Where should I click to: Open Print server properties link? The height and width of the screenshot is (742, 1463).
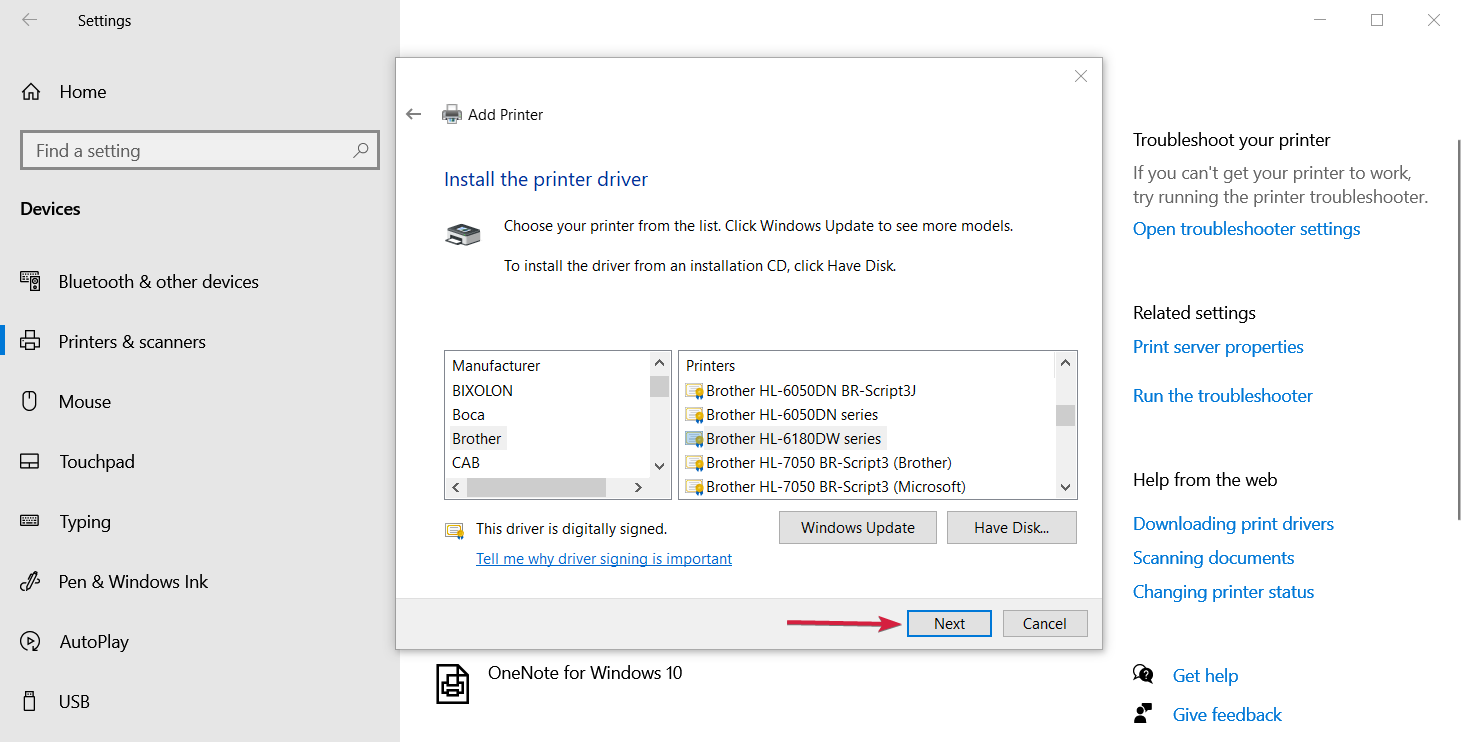[1218, 347]
